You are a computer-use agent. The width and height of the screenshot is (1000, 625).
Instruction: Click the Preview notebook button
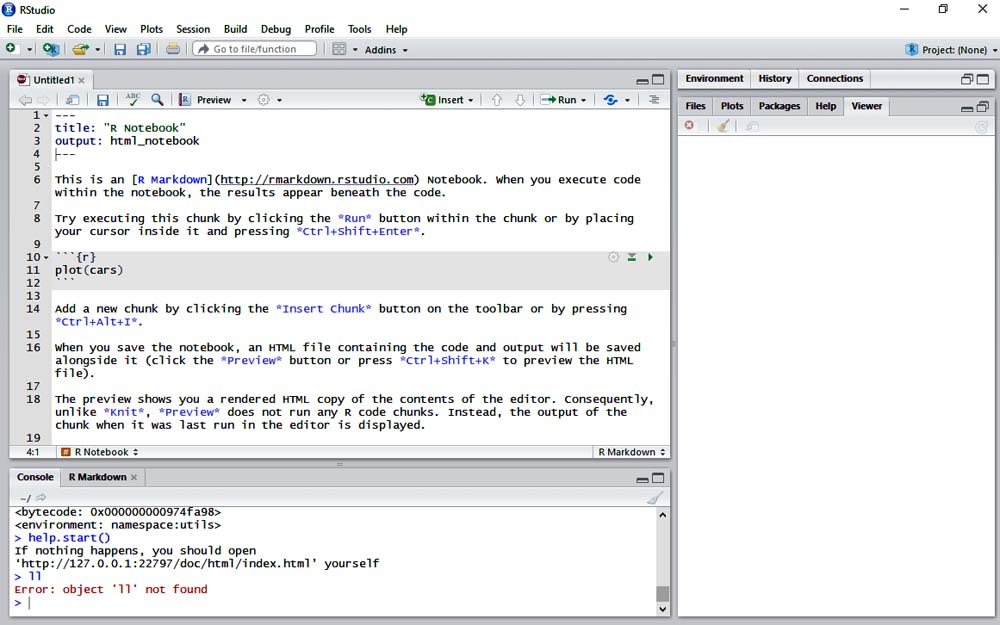[205, 100]
